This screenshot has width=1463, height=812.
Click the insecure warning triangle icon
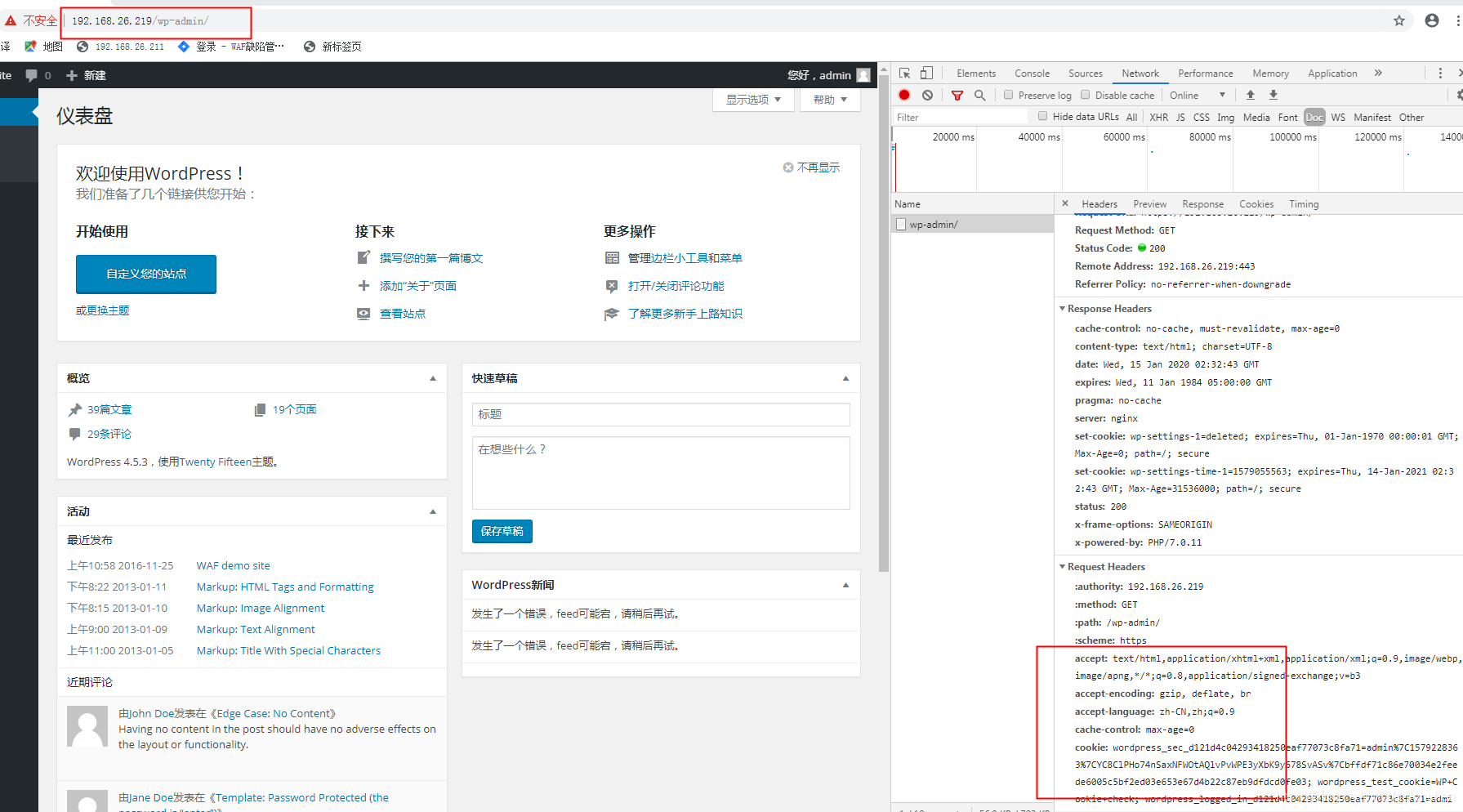click(x=11, y=20)
